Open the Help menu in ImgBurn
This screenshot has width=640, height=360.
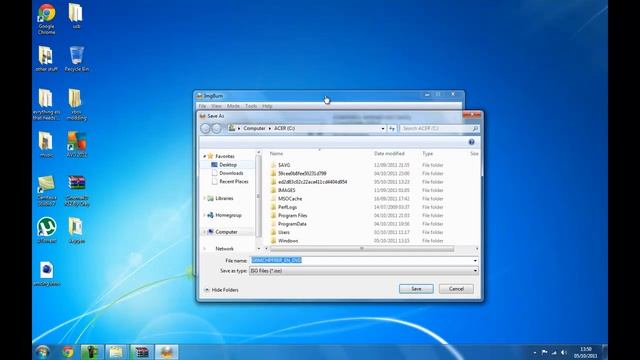pos(267,106)
